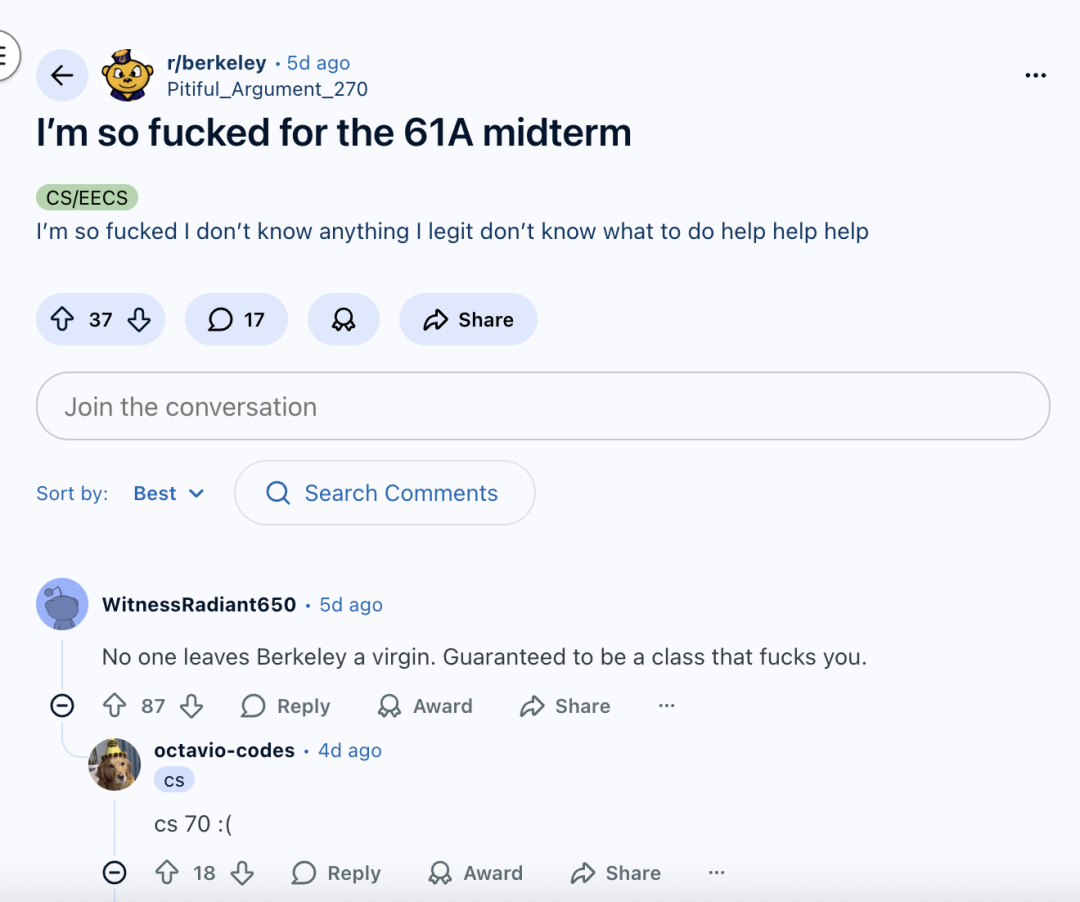This screenshot has width=1080, height=902.
Task: Open more options on WitnessRadiant650's comment
Action: [666, 706]
